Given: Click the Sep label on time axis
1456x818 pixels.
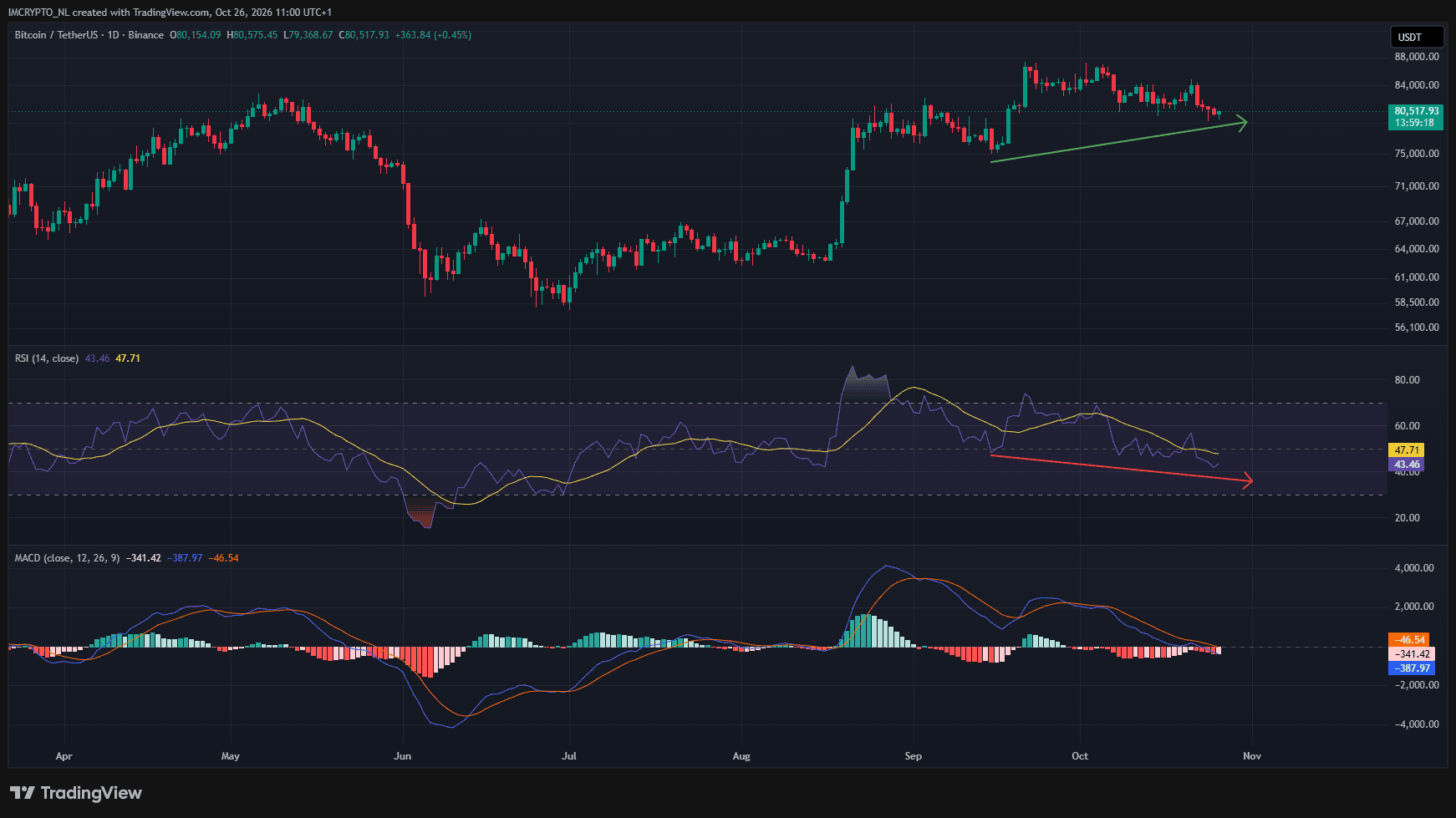Looking at the screenshot, I should (x=914, y=756).
